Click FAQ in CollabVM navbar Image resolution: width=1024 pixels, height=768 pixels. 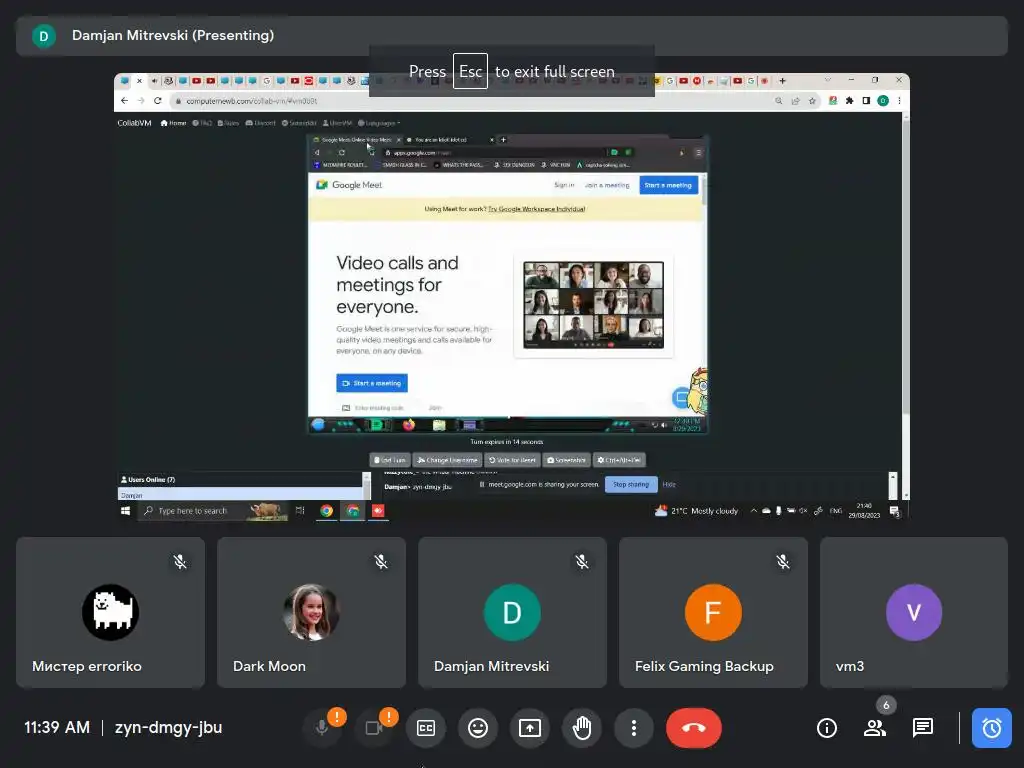point(202,123)
